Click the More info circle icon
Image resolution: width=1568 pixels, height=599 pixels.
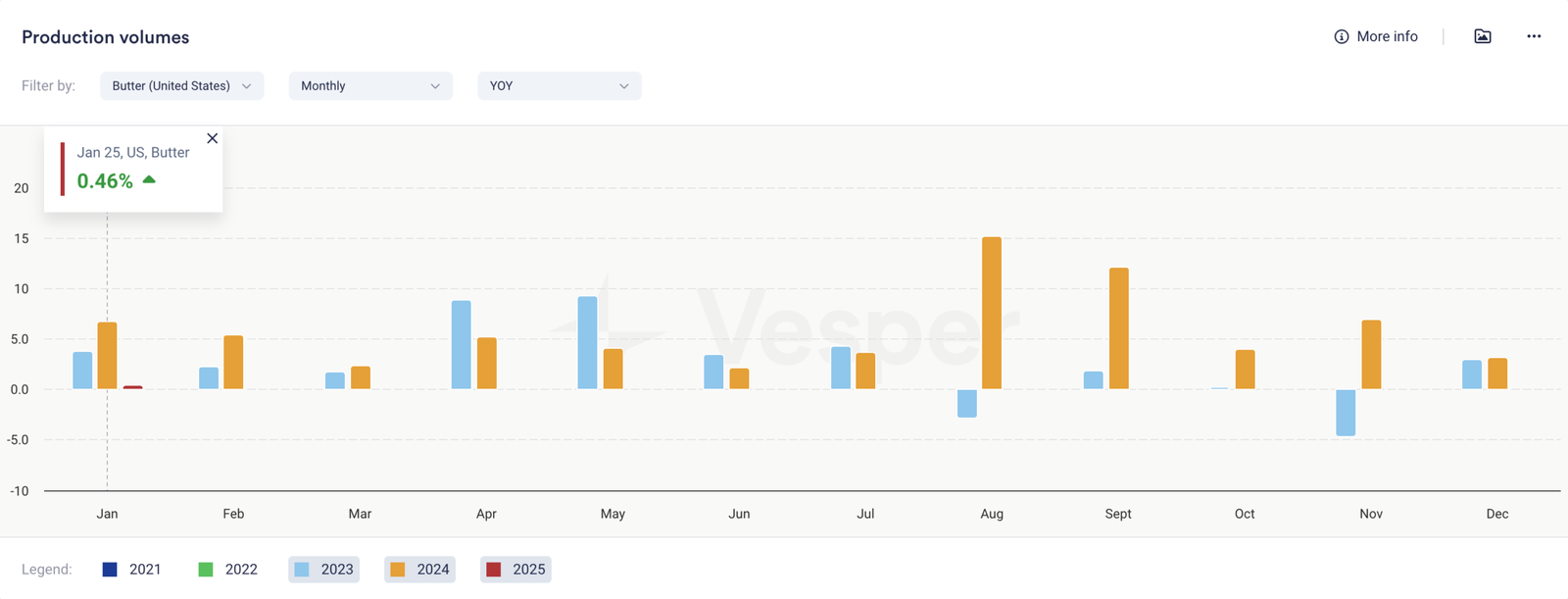[x=1341, y=36]
